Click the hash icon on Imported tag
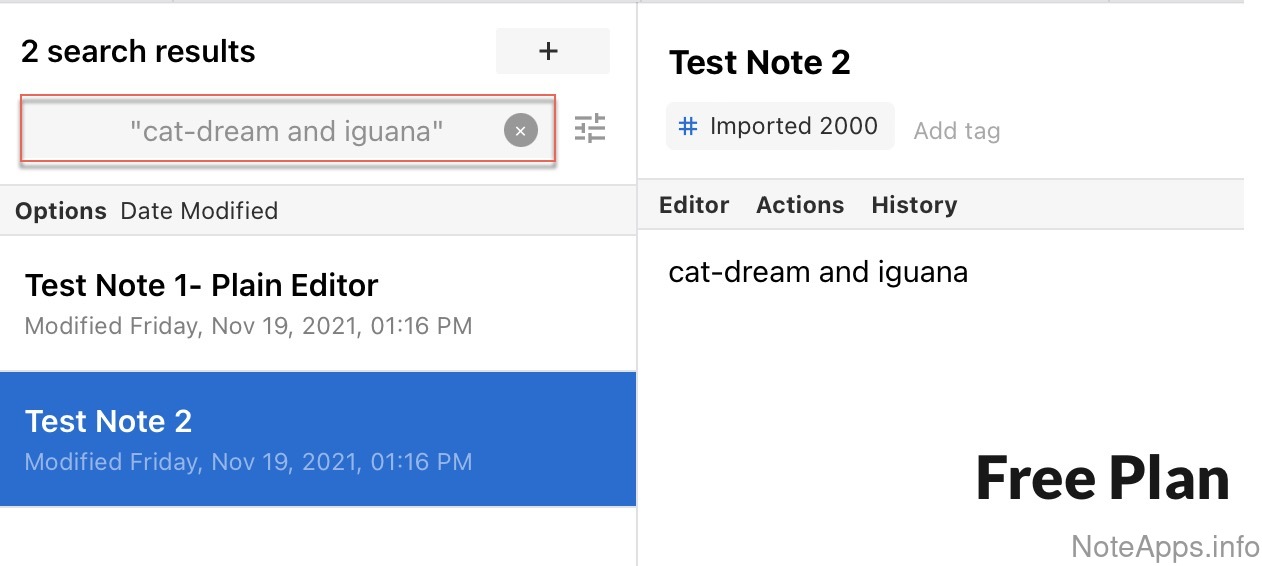 click(688, 126)
